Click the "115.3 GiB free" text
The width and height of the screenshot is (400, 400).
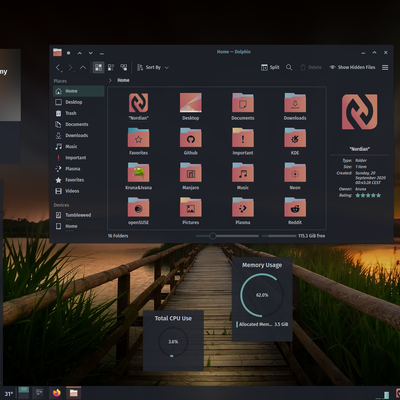311,236
